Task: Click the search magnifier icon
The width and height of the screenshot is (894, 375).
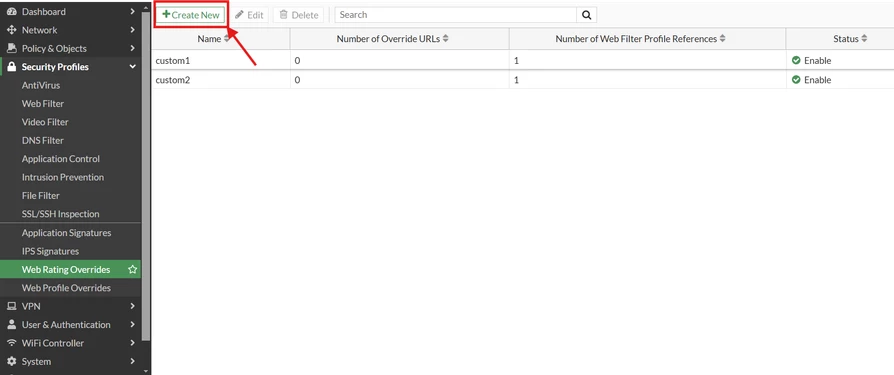Action: pos(586,15)
